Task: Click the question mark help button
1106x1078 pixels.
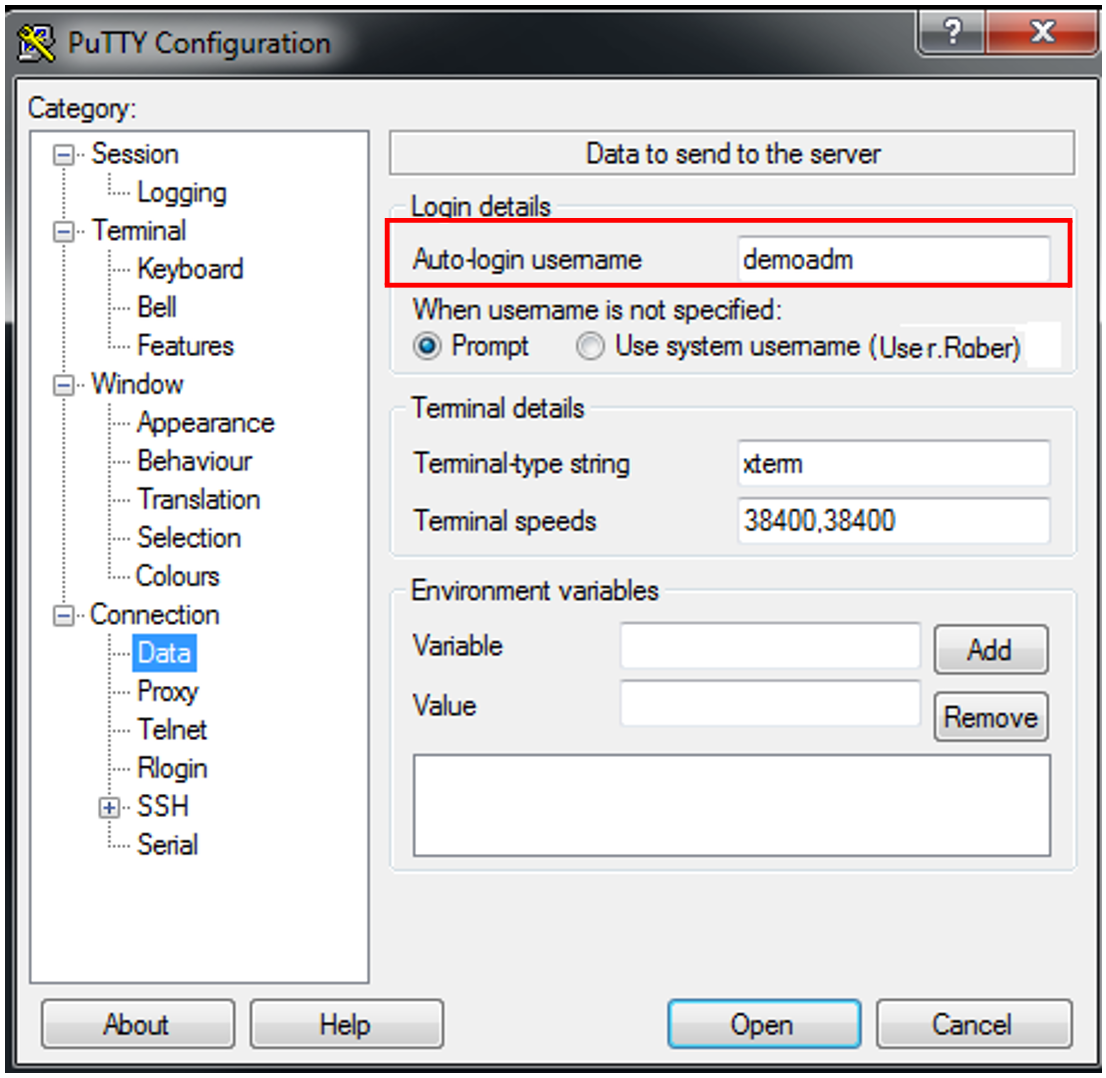Action: click(952, 32)
